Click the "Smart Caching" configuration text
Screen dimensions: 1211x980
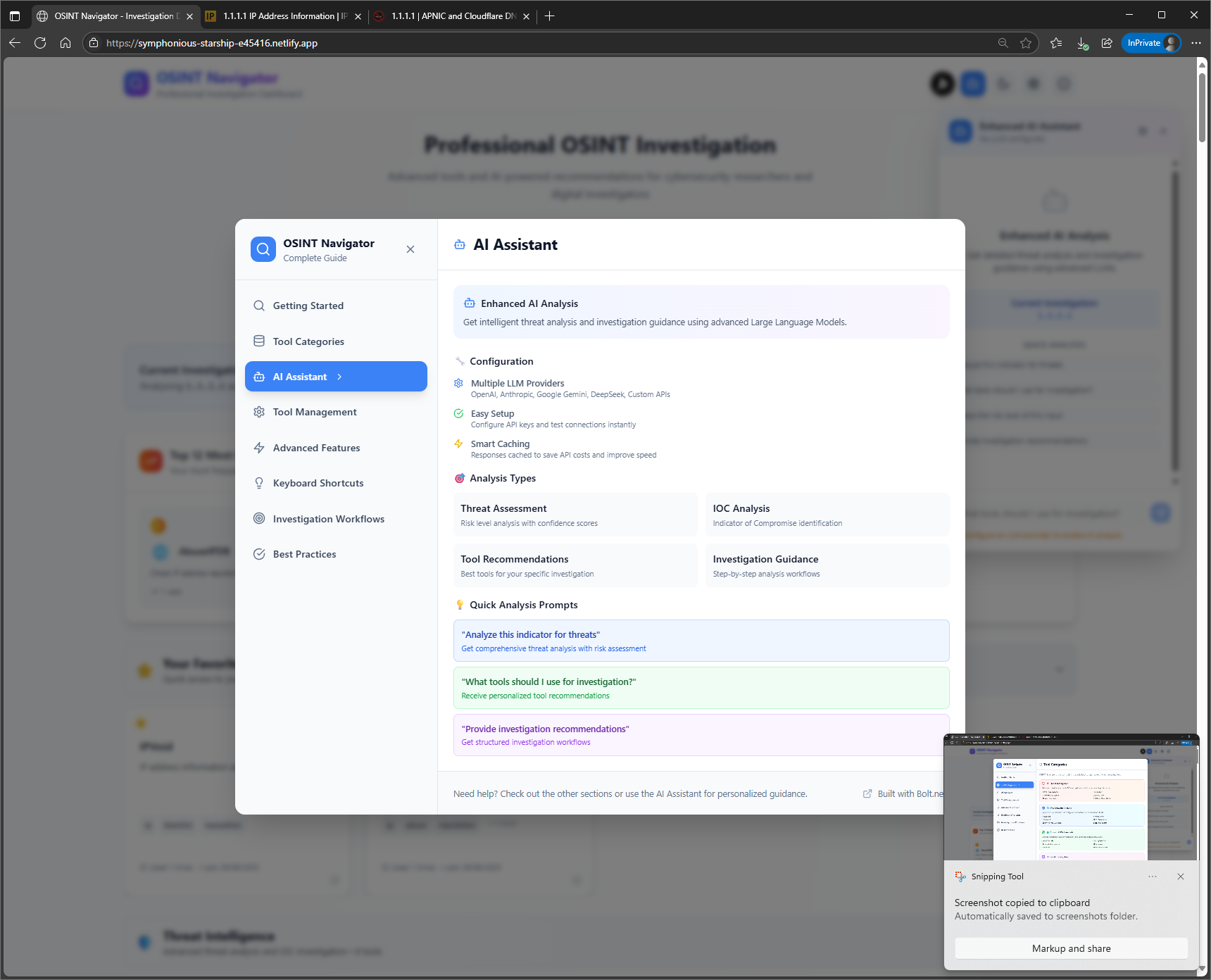[500, 444]
